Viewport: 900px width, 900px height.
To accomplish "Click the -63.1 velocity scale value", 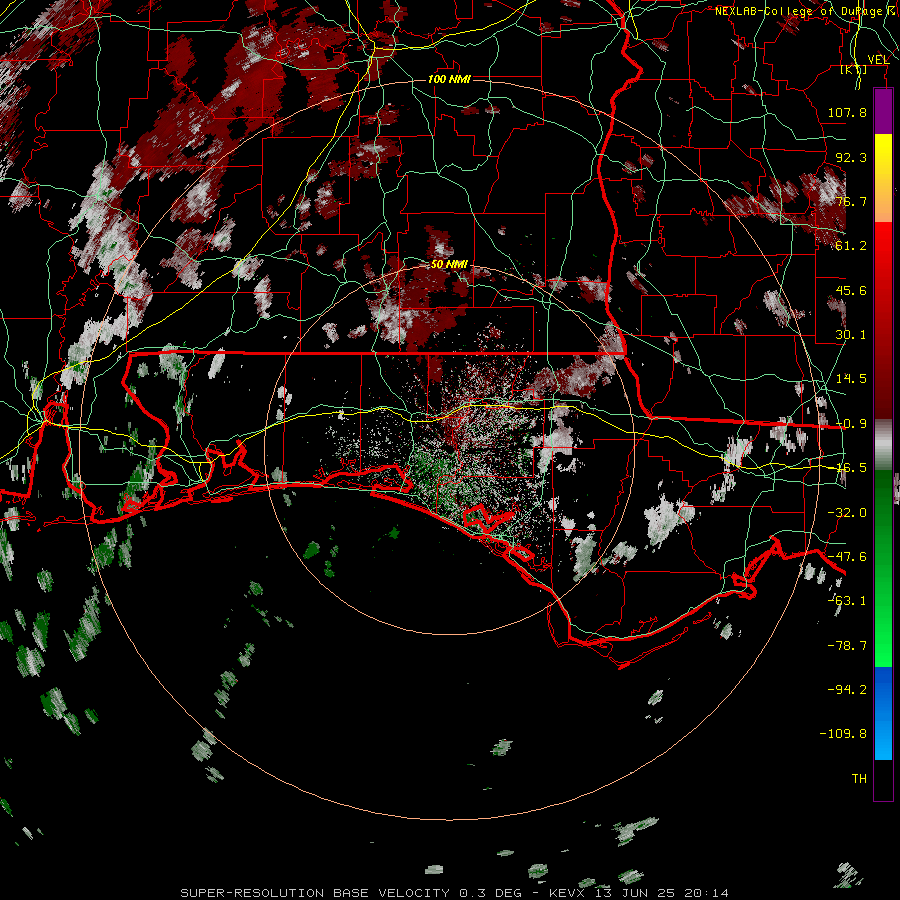I will [x=847, y=601].
